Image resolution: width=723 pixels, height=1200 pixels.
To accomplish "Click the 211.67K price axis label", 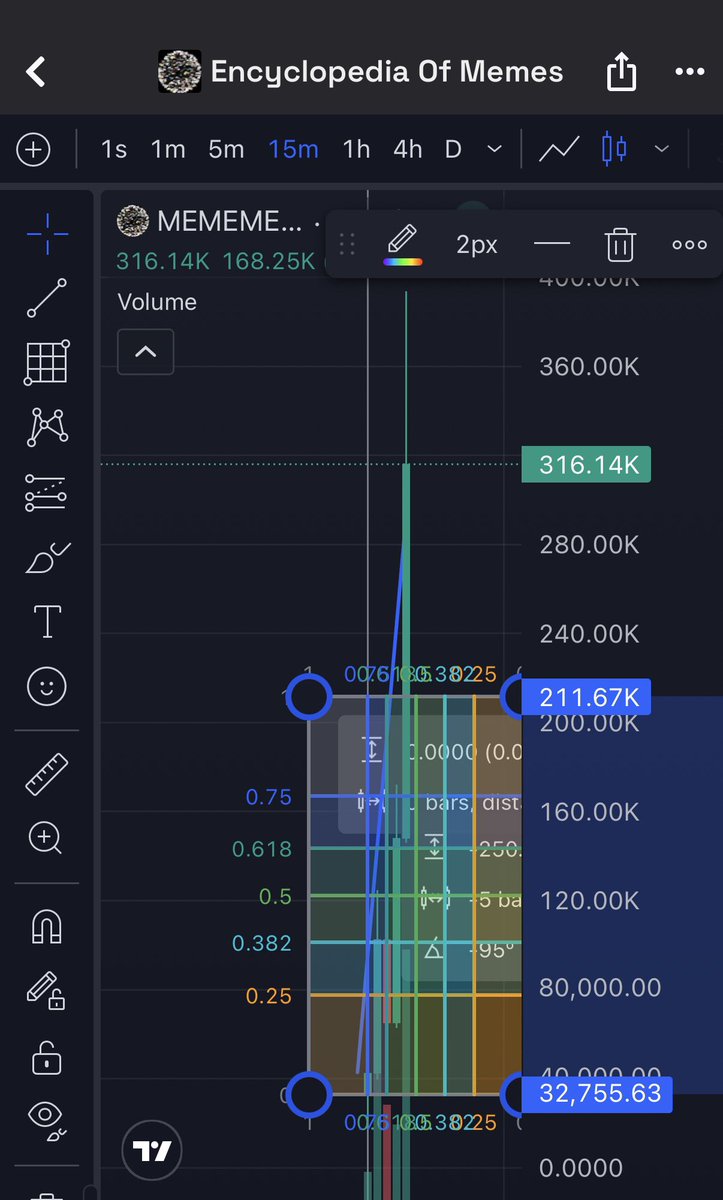I will [587, 696].
